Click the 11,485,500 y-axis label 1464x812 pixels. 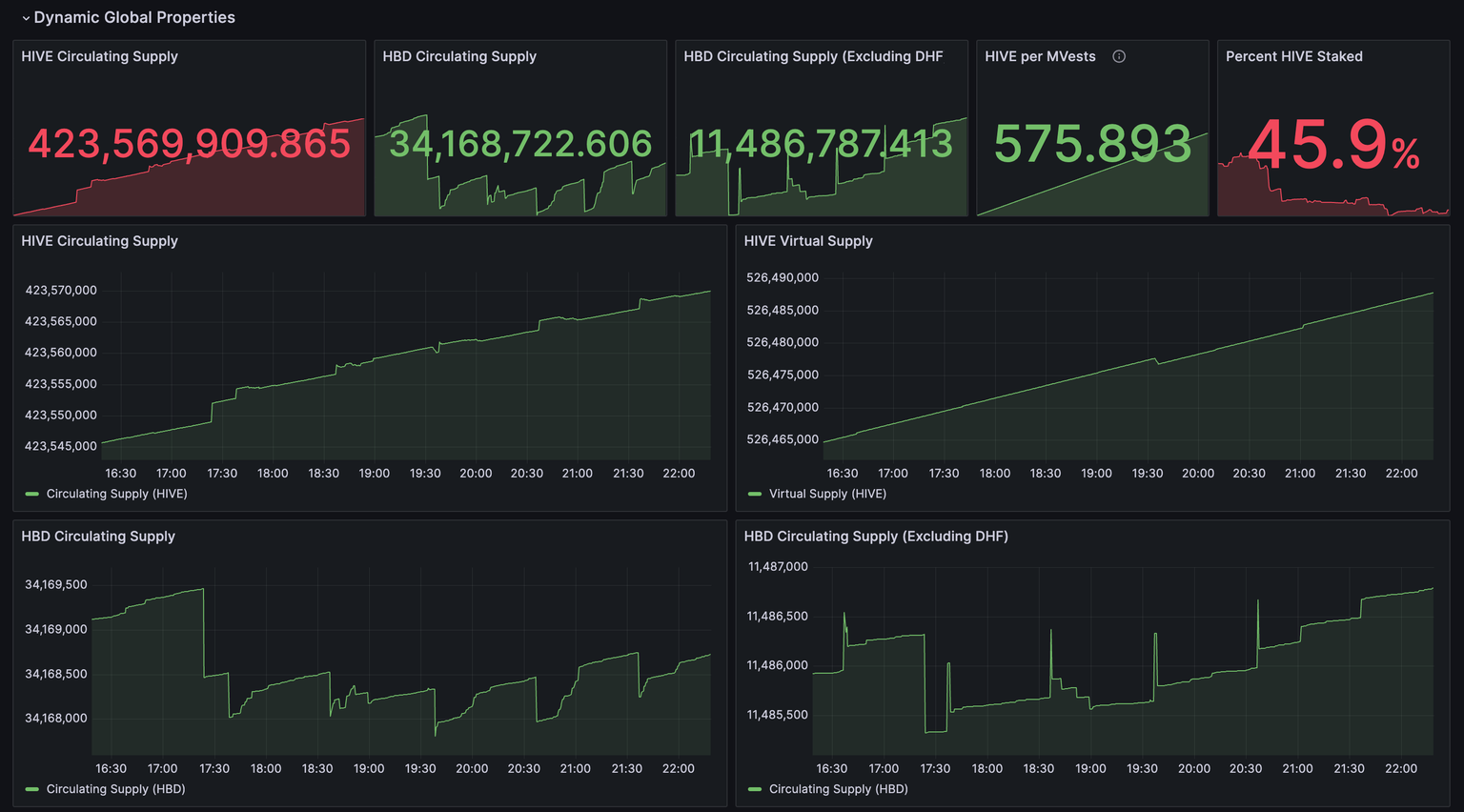point(778,714)
